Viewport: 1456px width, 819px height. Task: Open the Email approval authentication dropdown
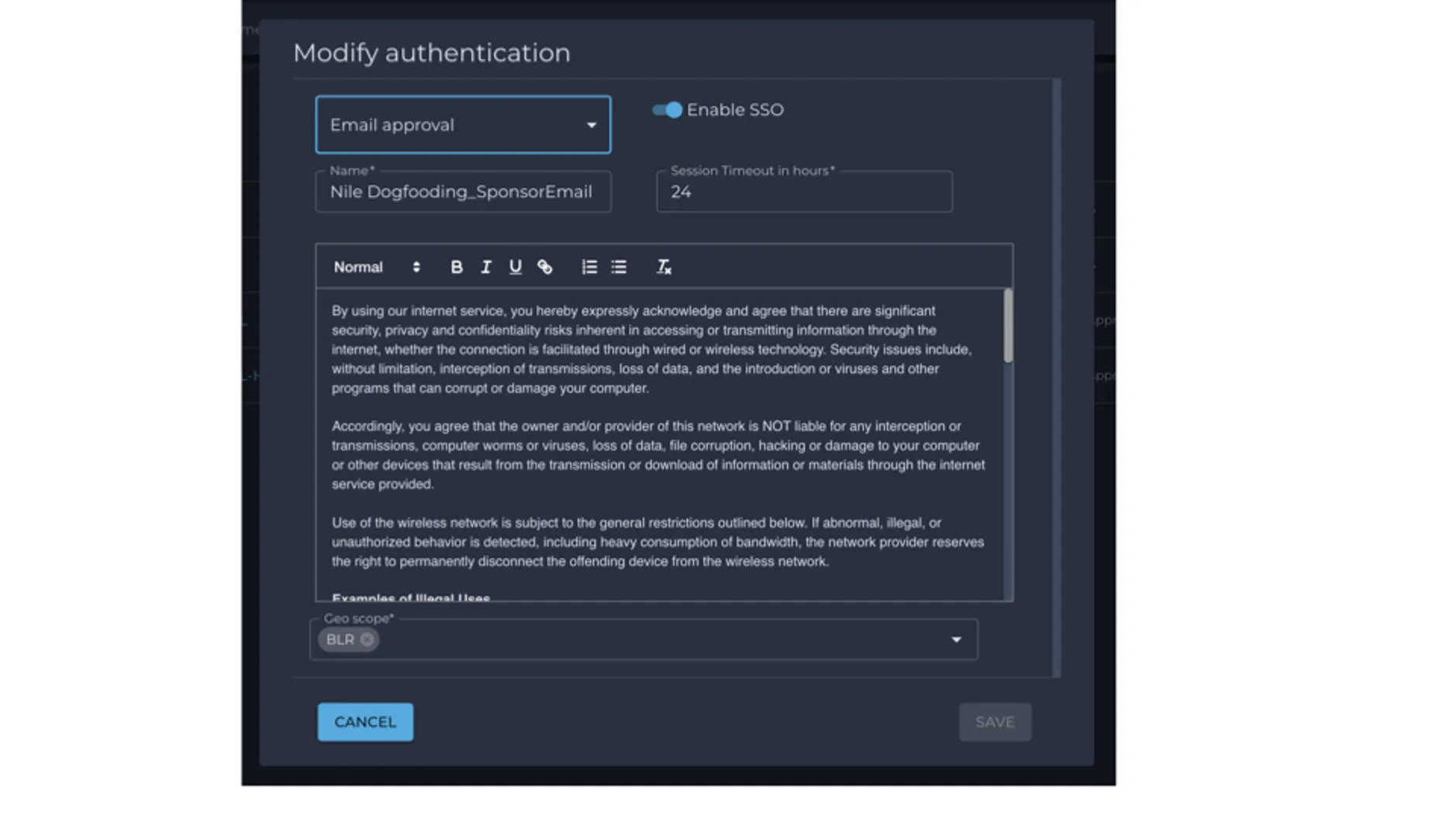click(x=463, y=125)
